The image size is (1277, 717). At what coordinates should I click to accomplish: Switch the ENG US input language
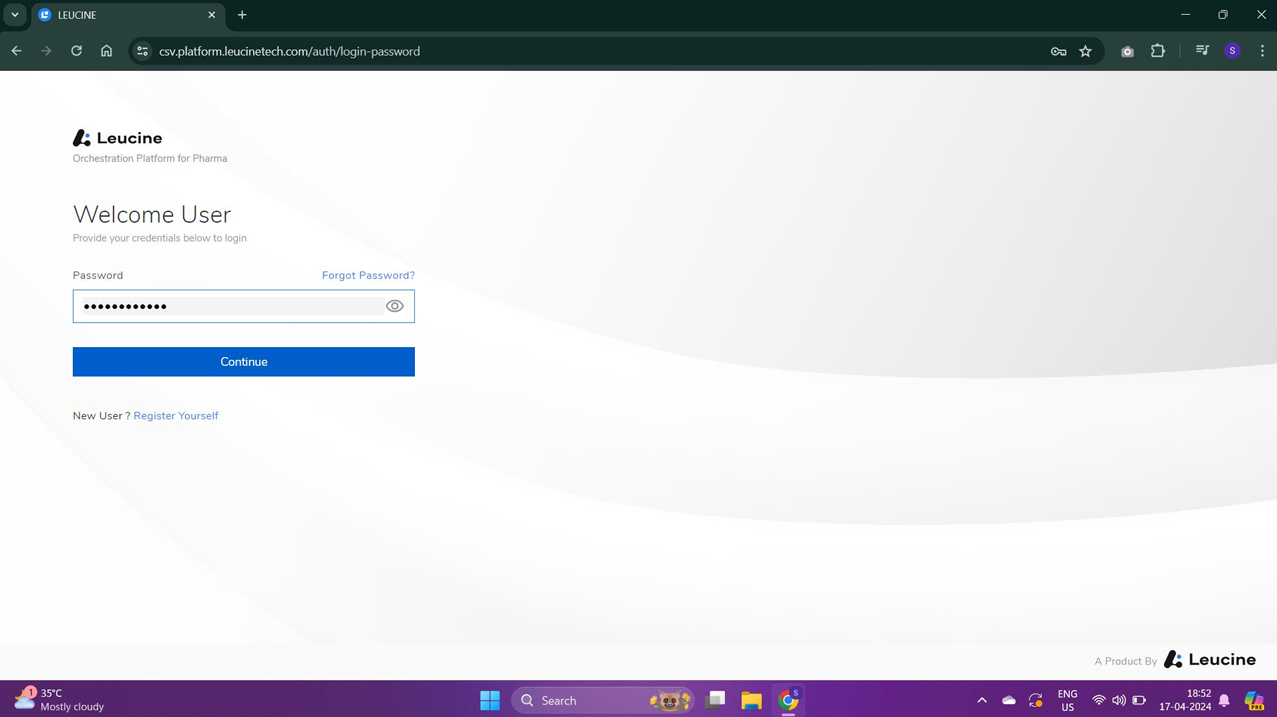1067,700
